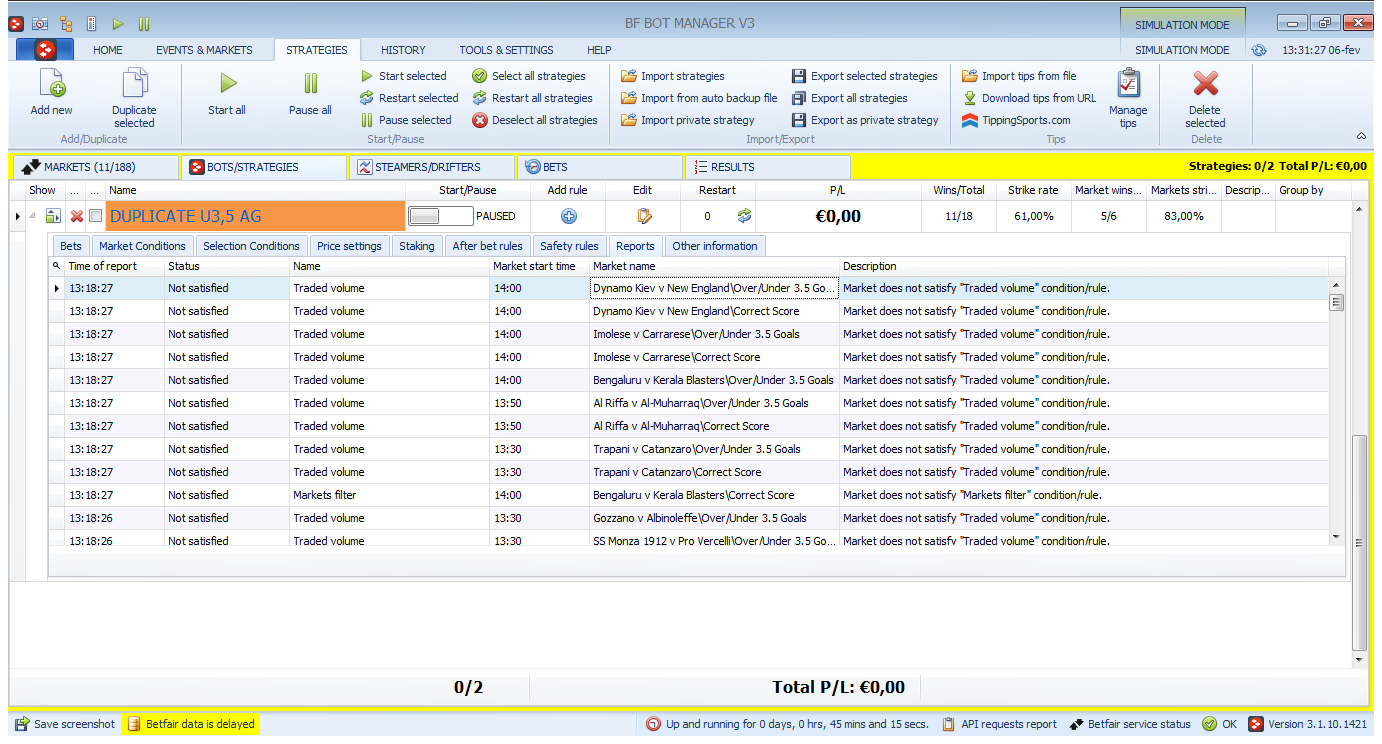The width and height of the screenshot is (1382, 744).
Task: Click the Start all green play icon
Action: [228, 84]
